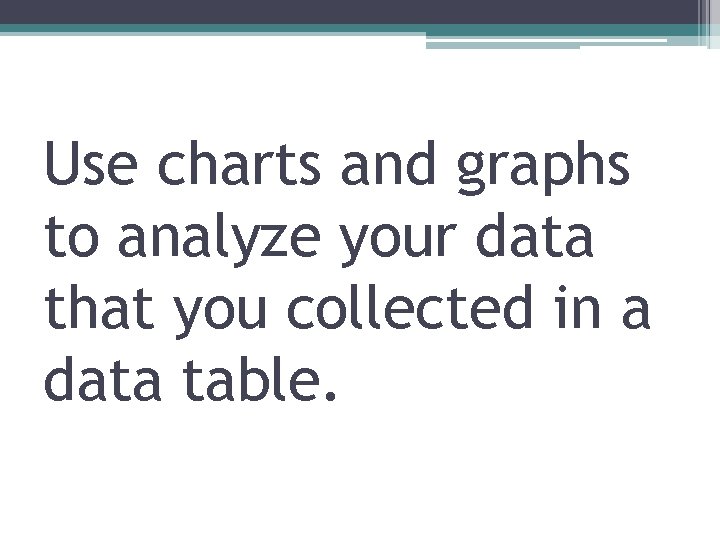Click the dark navy header bar

click(x=349, y=11)
